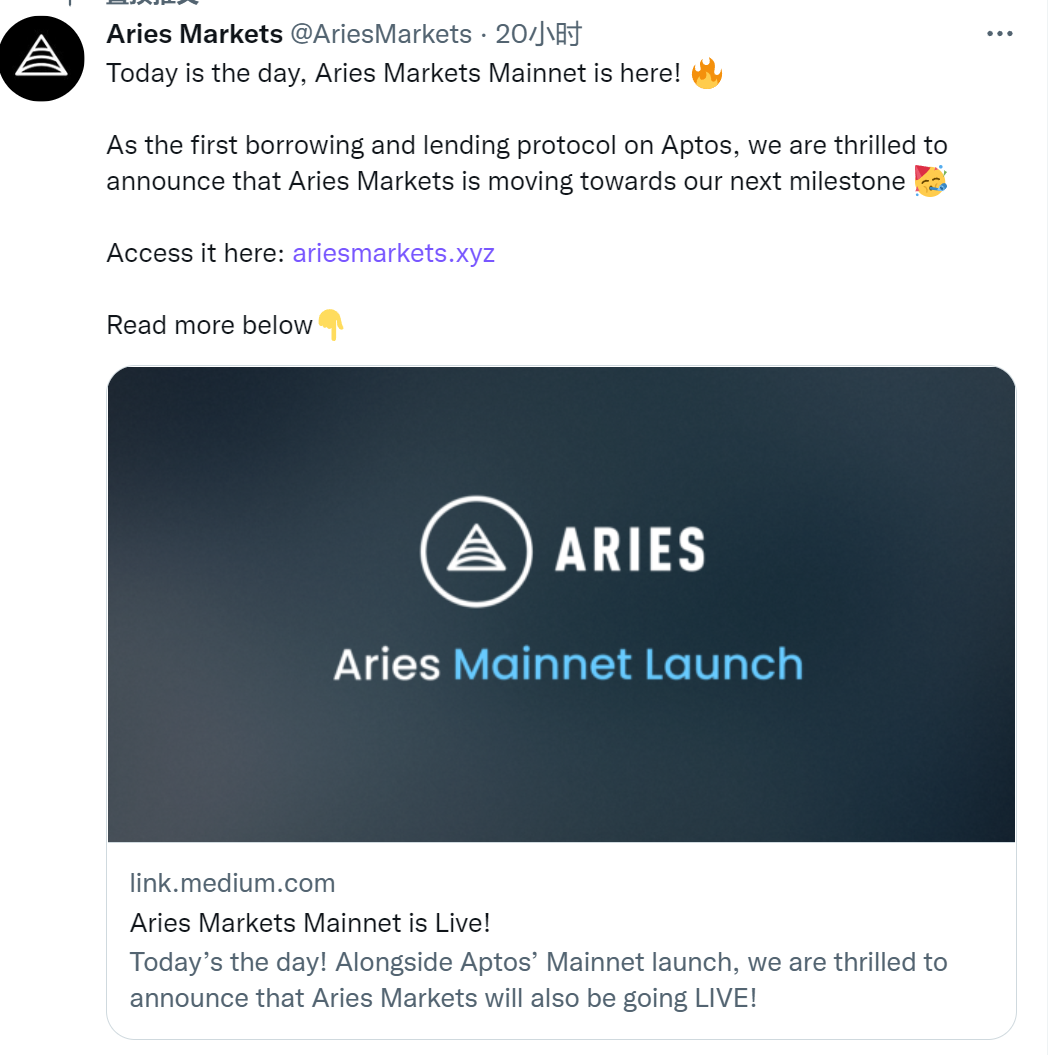Click the @AriesMarkets handle
Viewport: 1057px width, 1055px height.
[380, 34]
